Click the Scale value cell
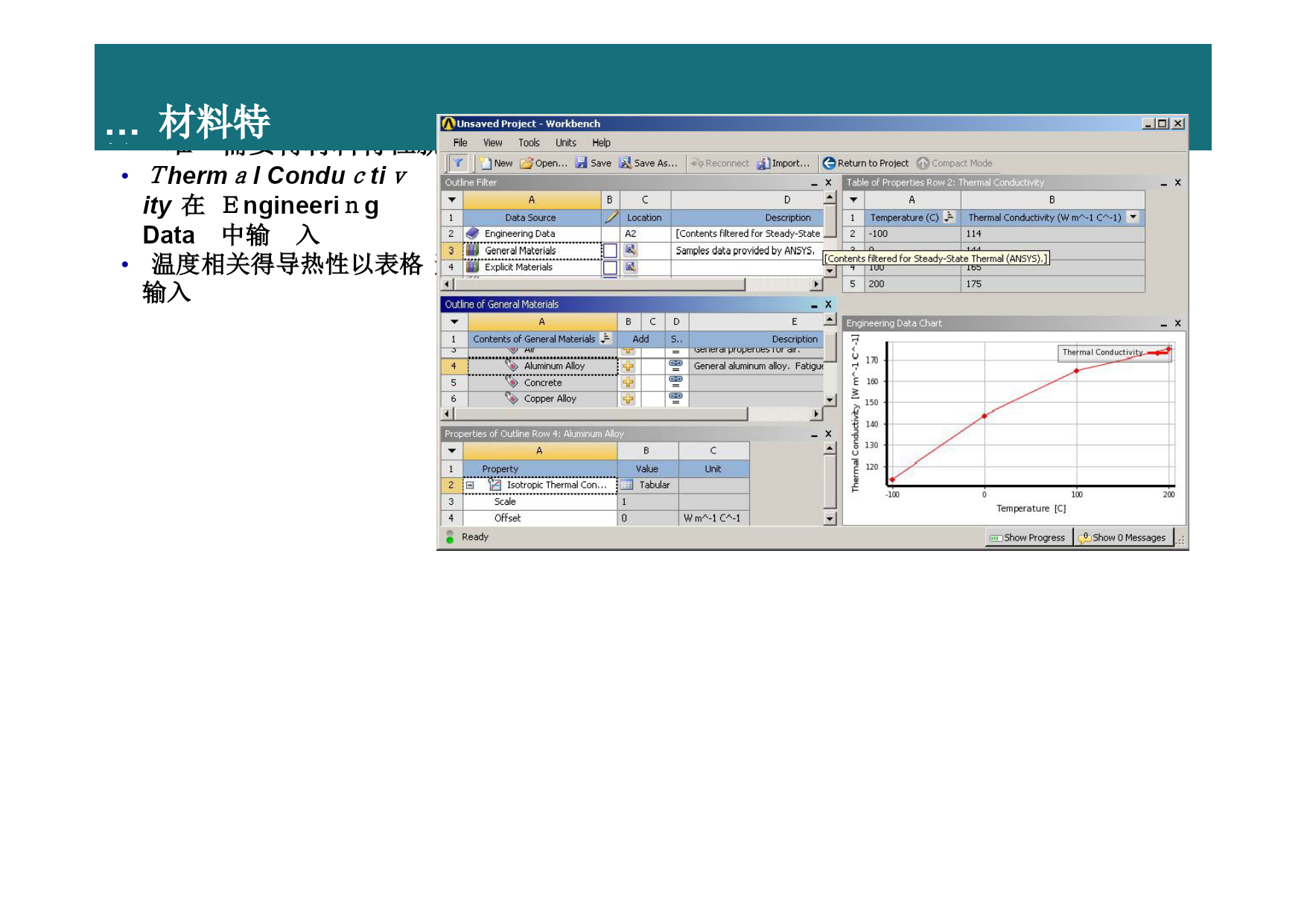The height and width of the screenshot is (924, 1307). coord(648,502)
